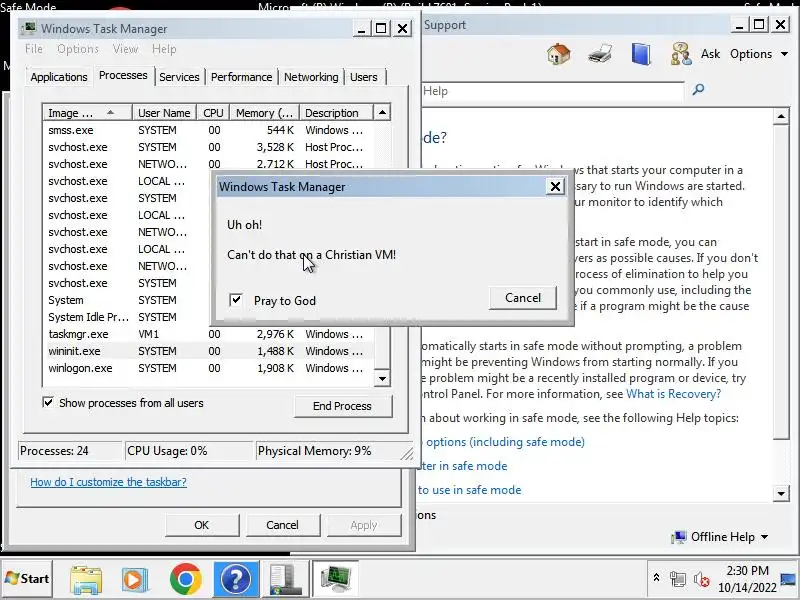Select the winlogon.exe process row
This screenshot has height=600, width=800.
[208, 368]
